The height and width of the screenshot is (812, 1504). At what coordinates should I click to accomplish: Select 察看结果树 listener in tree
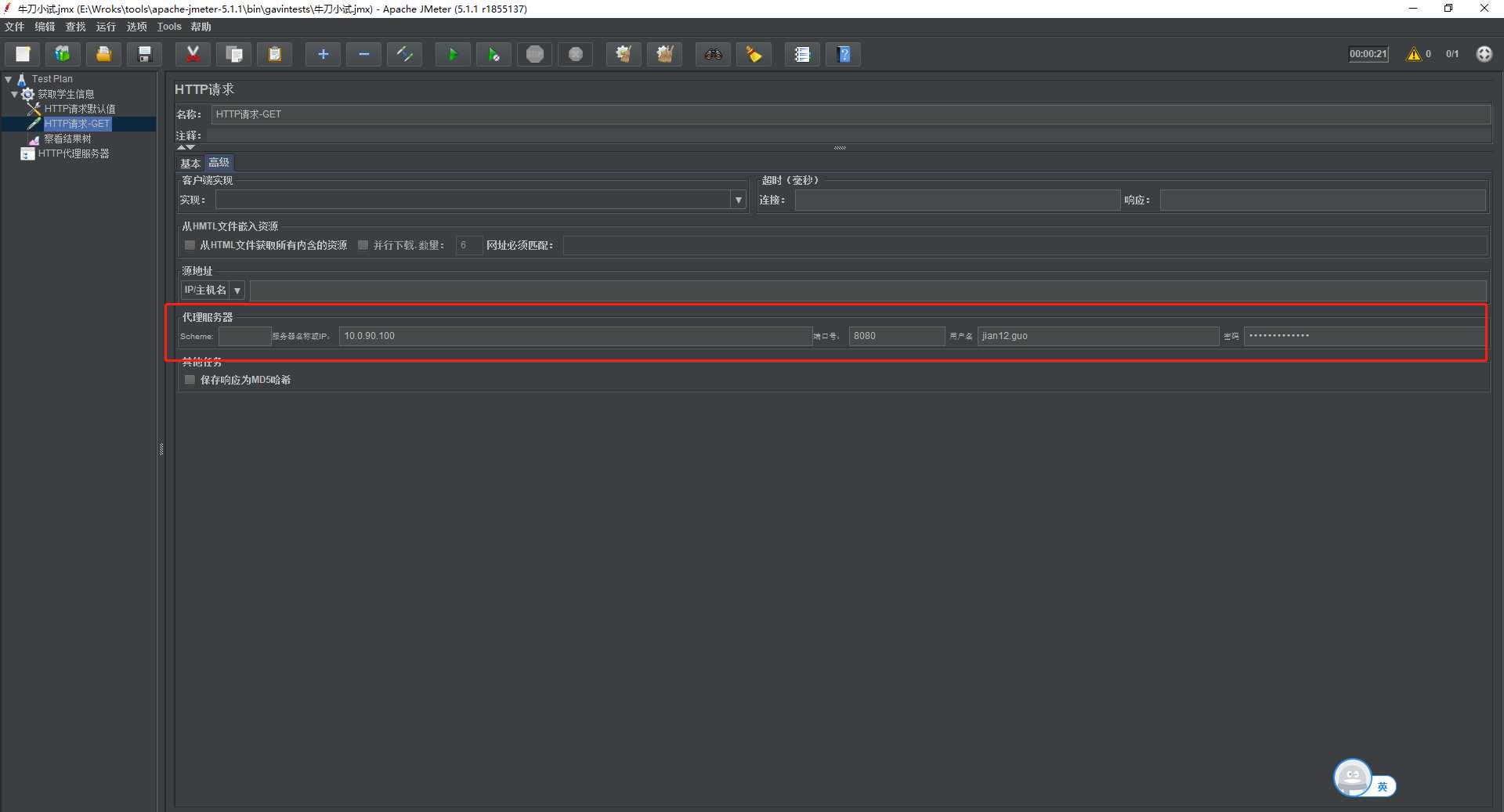click(x=67, y=139)
